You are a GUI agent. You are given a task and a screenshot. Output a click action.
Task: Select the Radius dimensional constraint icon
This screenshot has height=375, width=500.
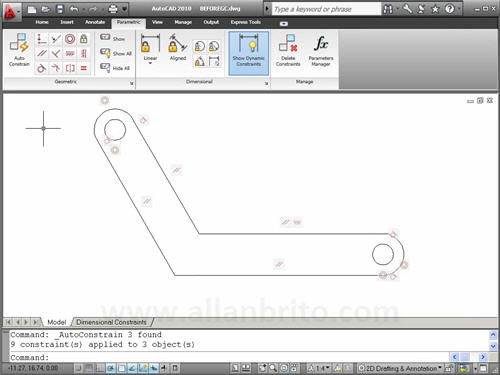click(200, 46)
